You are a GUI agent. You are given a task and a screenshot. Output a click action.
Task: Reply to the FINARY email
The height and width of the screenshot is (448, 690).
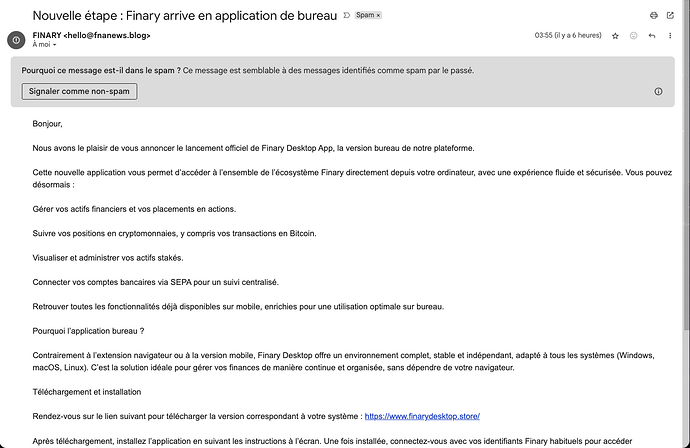[x=652, y=36]
